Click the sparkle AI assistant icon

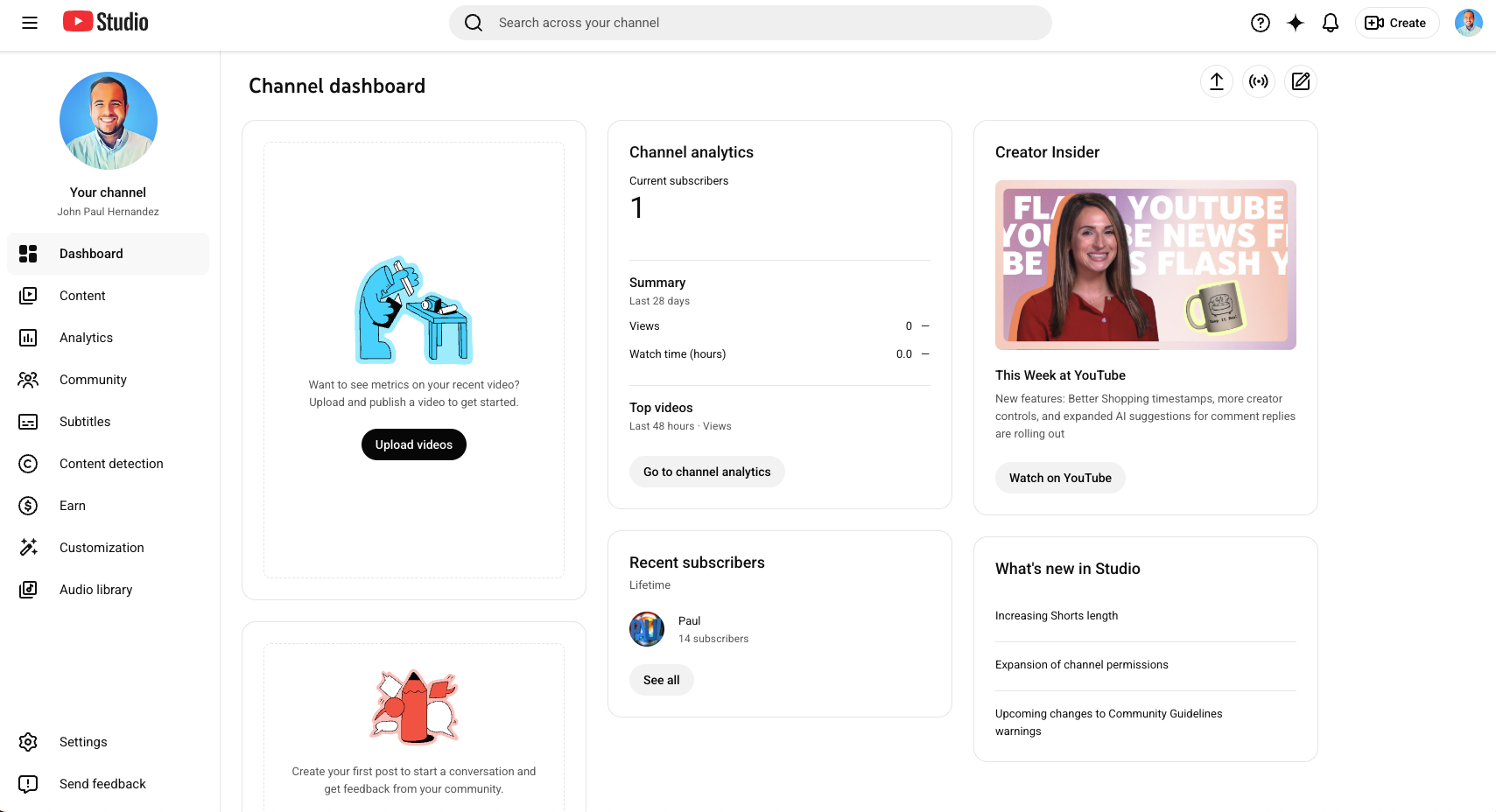pos(1295,23)
